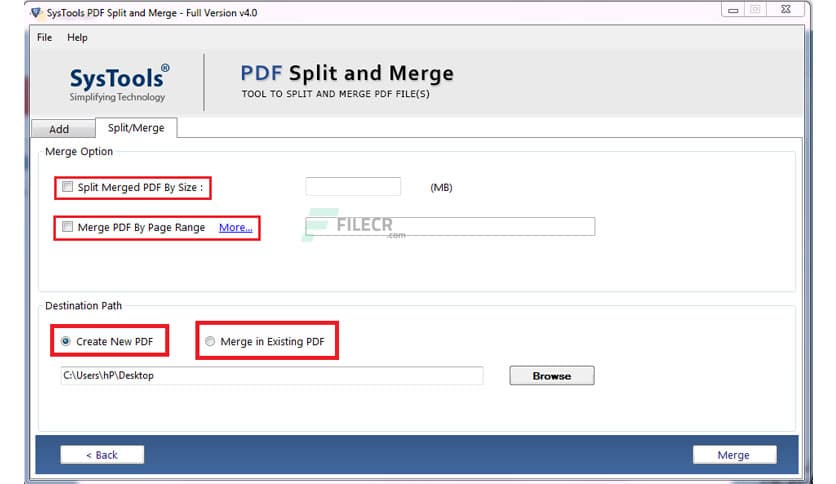Click the SysTools logo
Image resolution: width=836 pixels, height=484 pixels.
[x=119, y=83]
